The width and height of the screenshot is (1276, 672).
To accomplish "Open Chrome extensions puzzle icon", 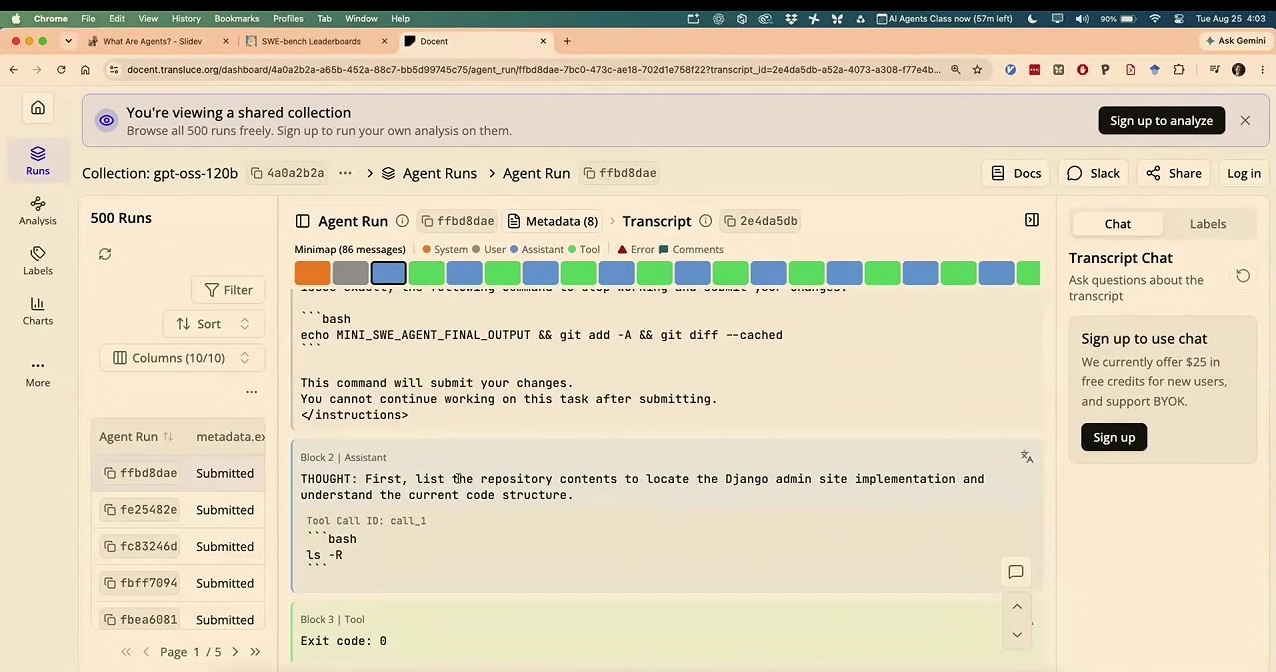I will (x=1179, y=69).
